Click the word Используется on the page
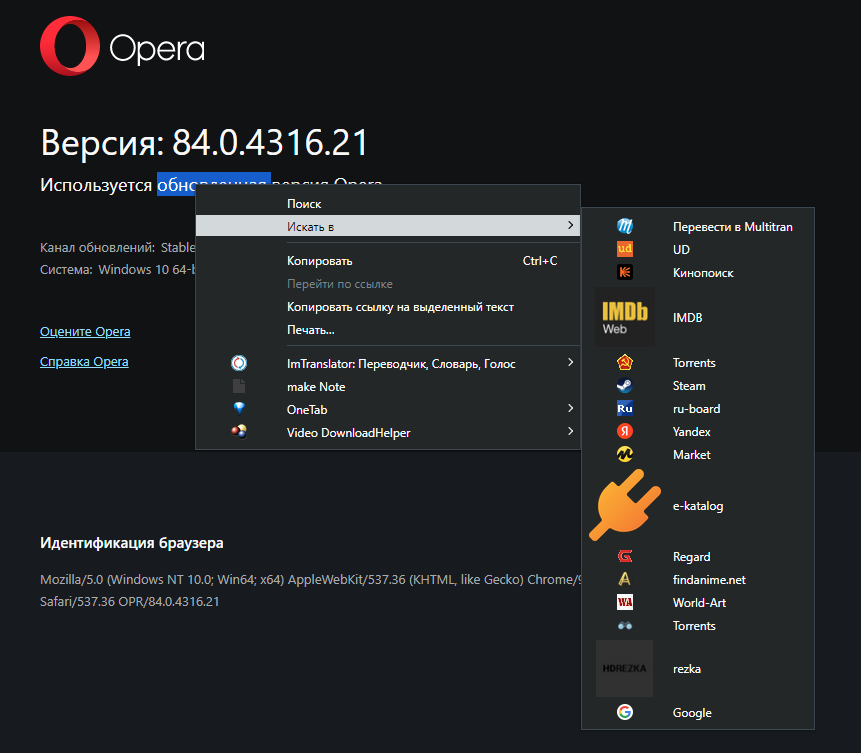 click(x=96, y=185)
